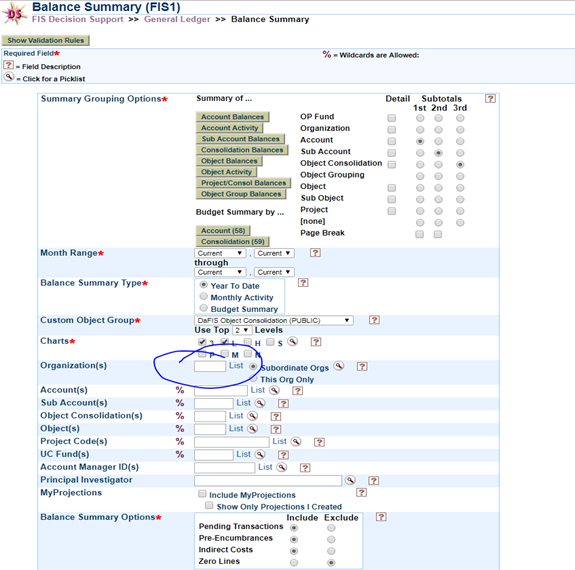Viewport: 575px width, 570px height.
Task: Open help icon for Custom Object Group
Action: [x=374, y=320]
